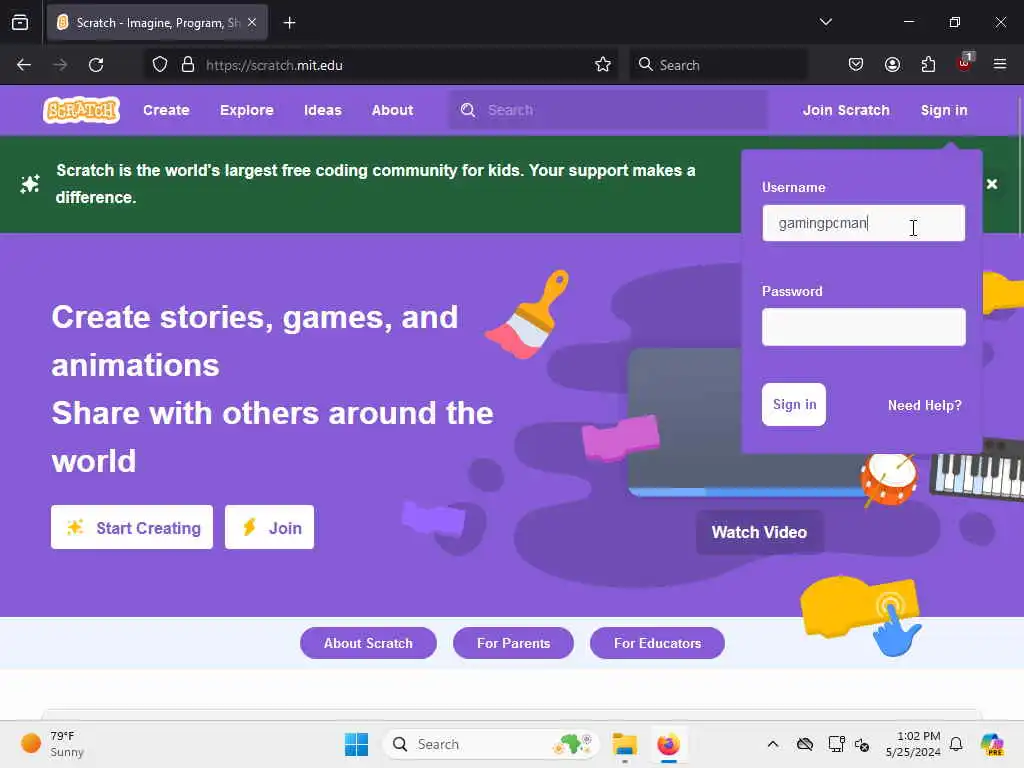
Task: Open the notifications bell icon
Action: [x=956, y=744]
